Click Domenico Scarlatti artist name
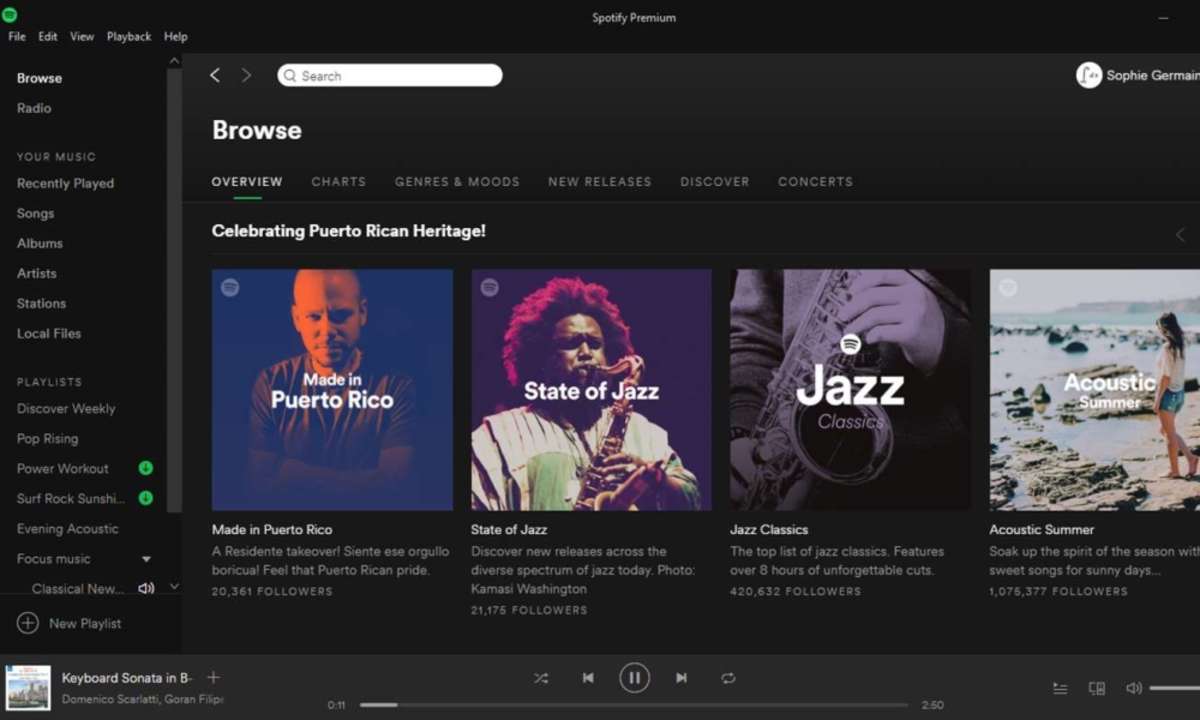This screenshot has height=720, width=1200. (110, 699)
